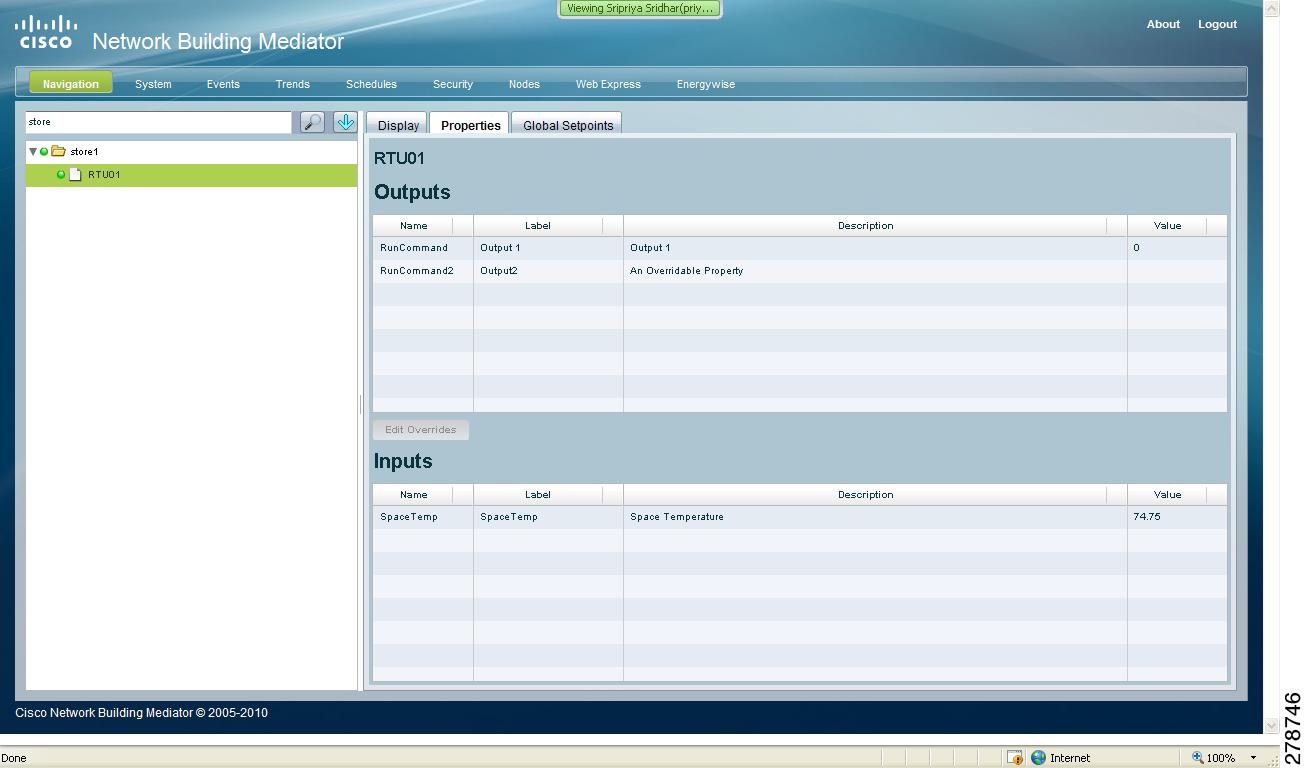Click the RTU01 document icon in the tree
This screenshot has width=1306, height=768.
click(x=75, y=174)
